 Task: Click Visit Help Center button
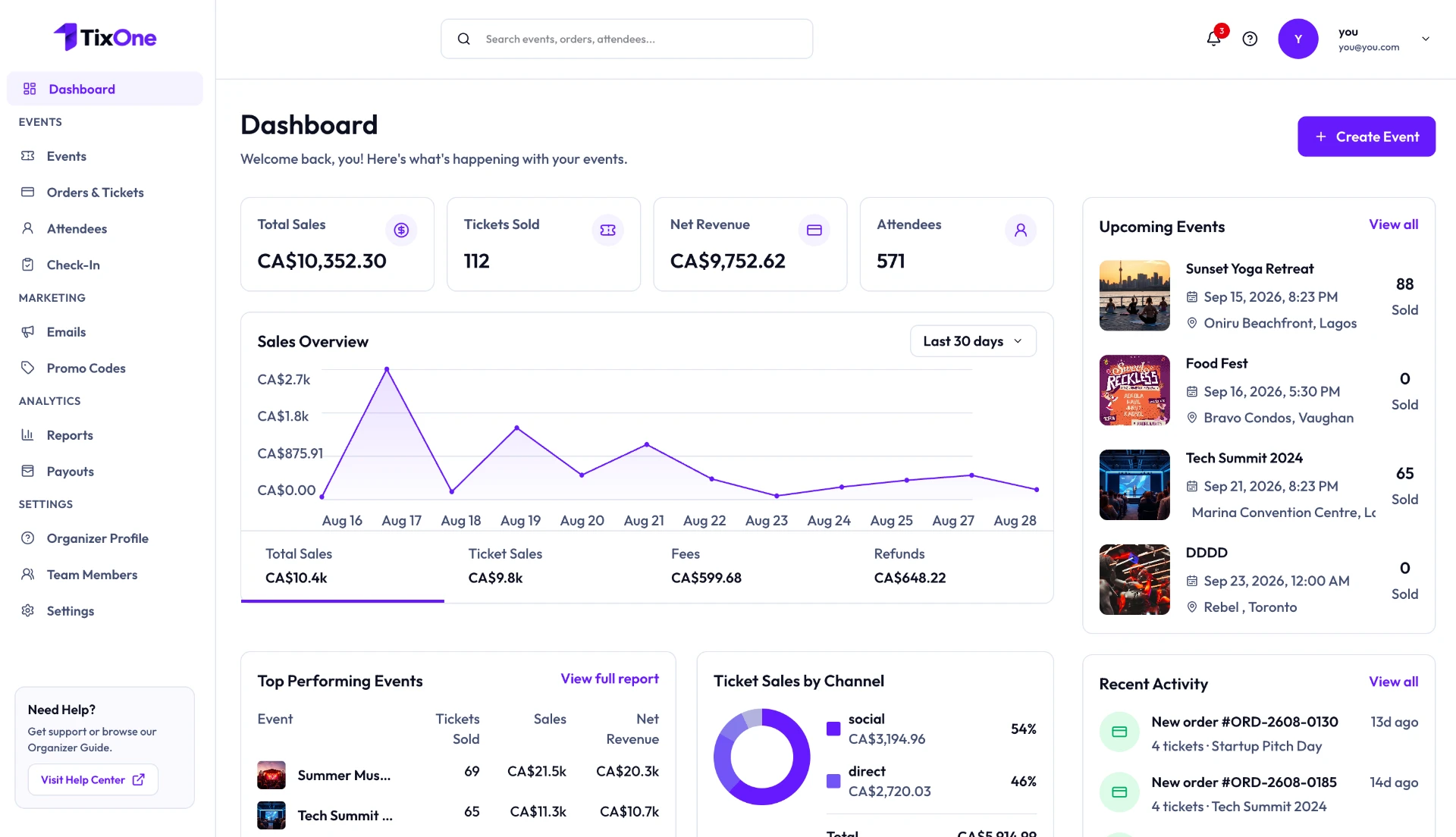(93, 779)
